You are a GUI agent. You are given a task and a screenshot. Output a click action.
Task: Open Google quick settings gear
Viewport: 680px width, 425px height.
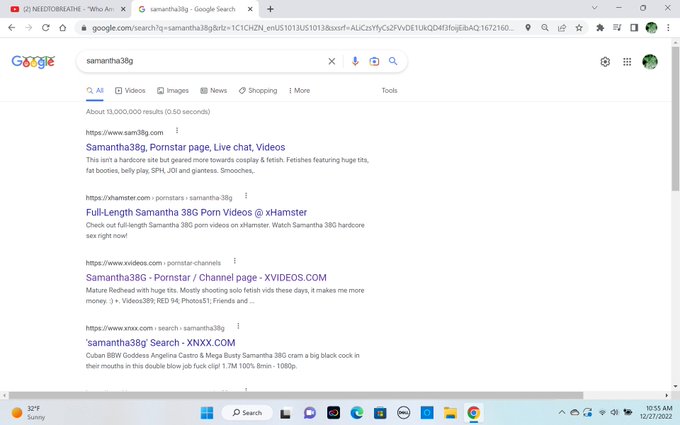coord(605,62)
